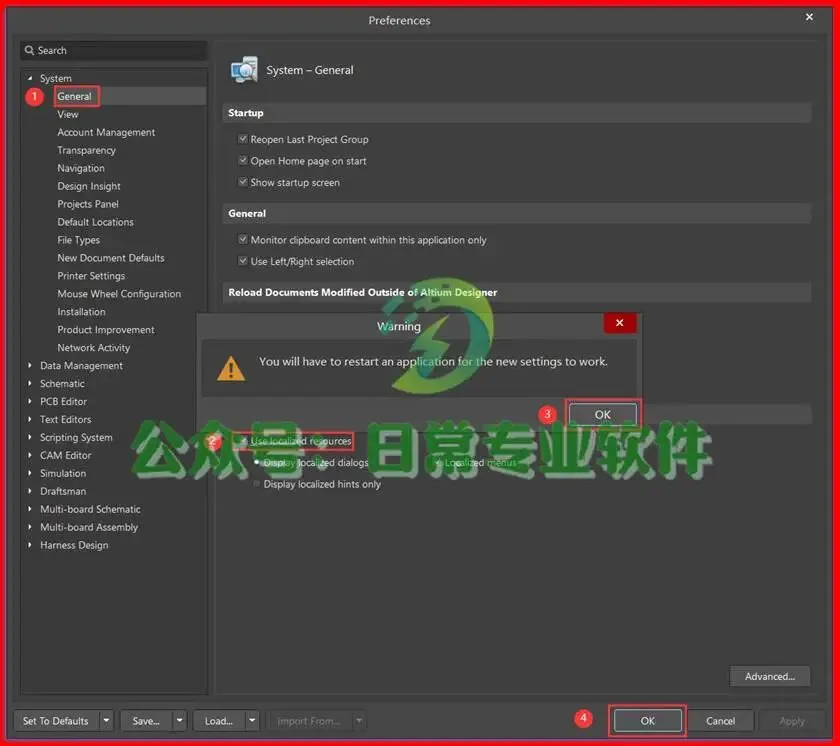840x746 pixels.
Task: Expand the Scripting System node
Action: (30, 437)
